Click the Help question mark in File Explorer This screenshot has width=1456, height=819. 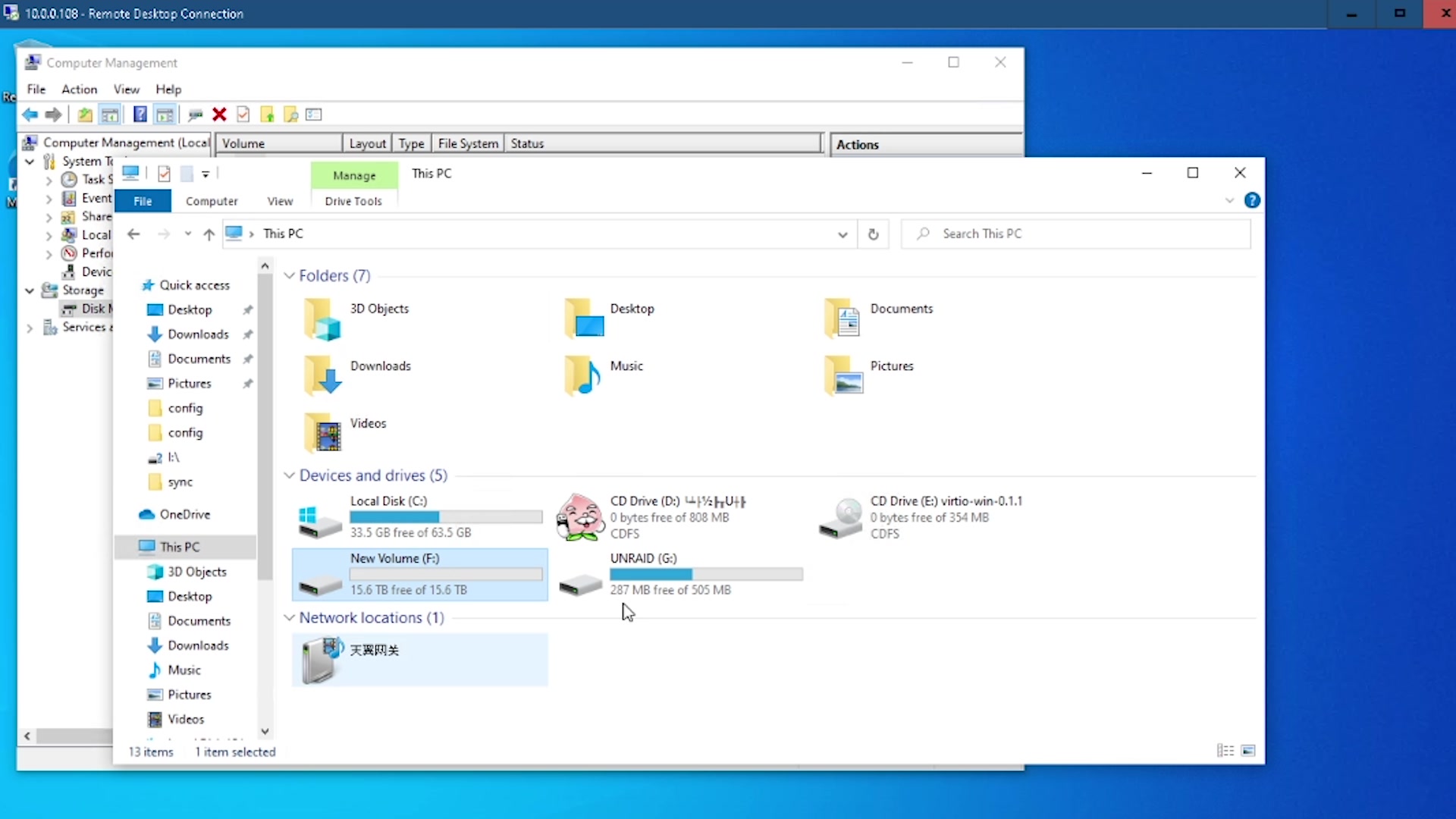[1254, 200]
